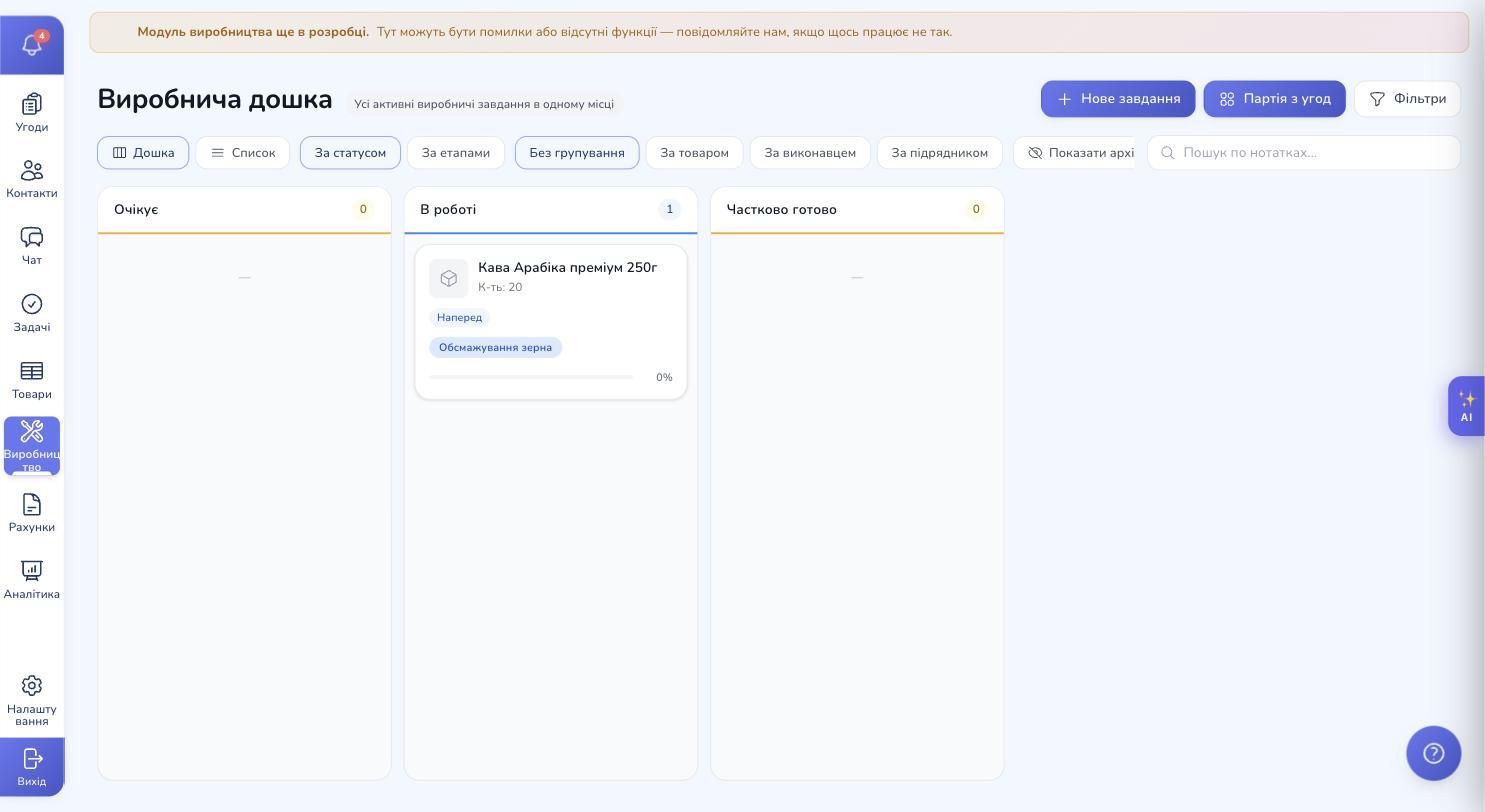Click the search magnifier icon
The height and width of the screenshot is (812, 1485).
click(1167, 153)
